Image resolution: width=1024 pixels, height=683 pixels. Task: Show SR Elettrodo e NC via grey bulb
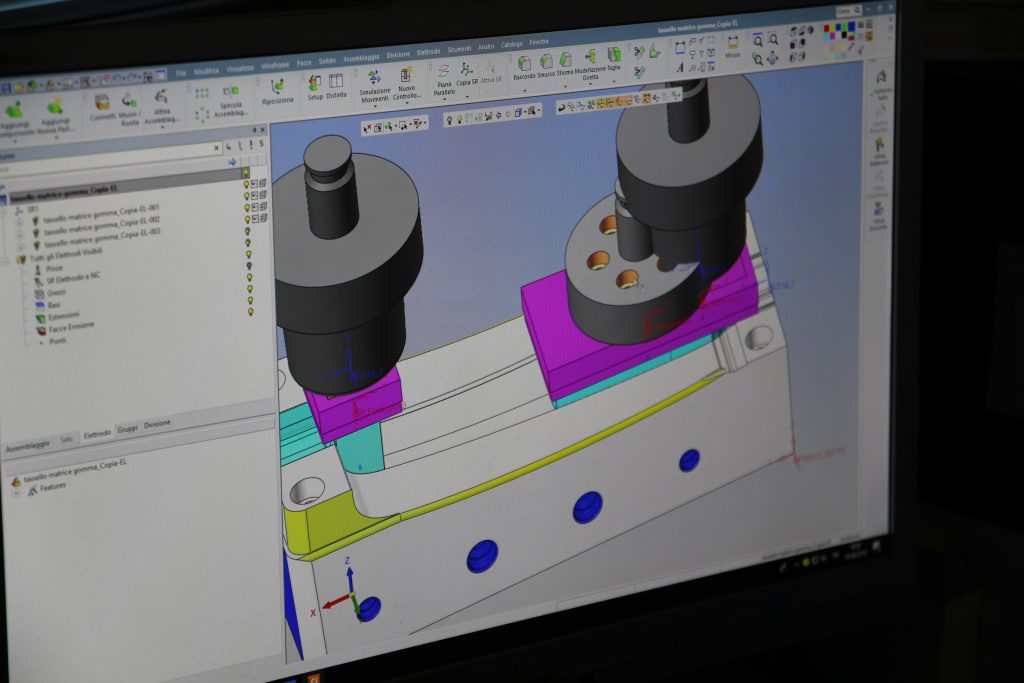pyautogui.click(x=249, y=266)
